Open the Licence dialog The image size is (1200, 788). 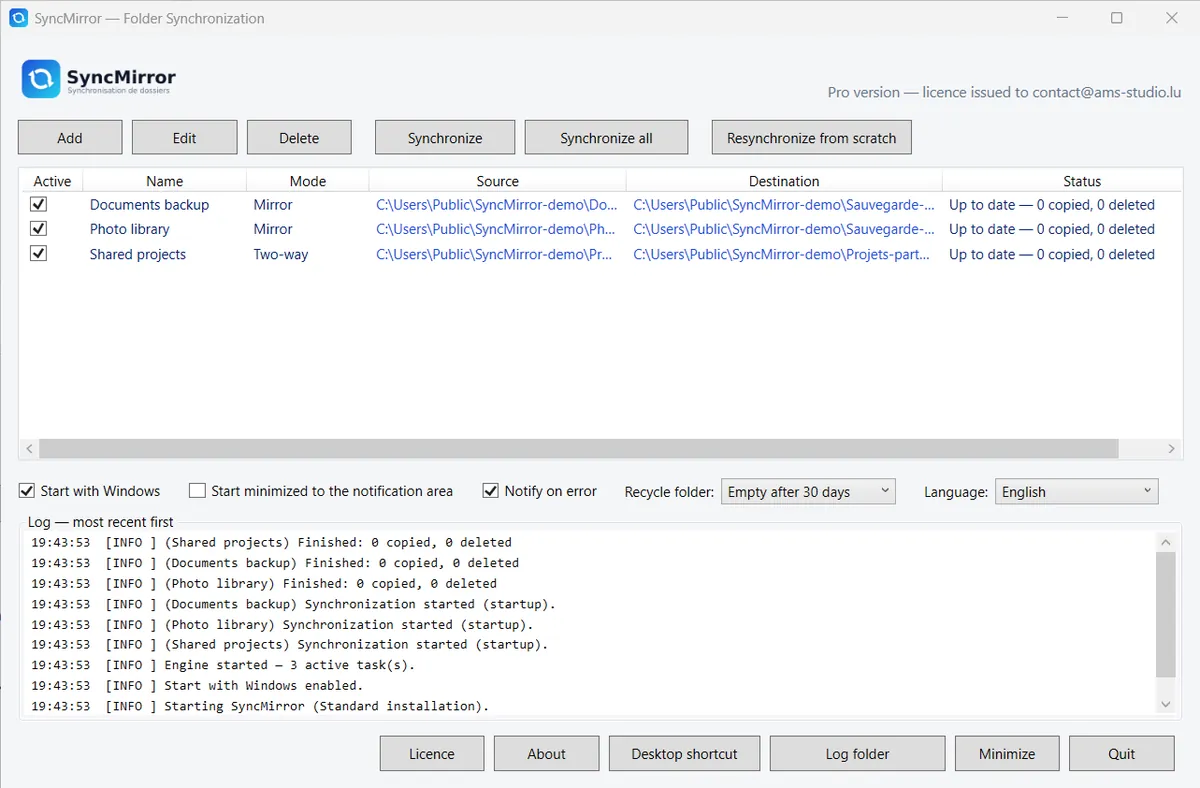point(432,754)
